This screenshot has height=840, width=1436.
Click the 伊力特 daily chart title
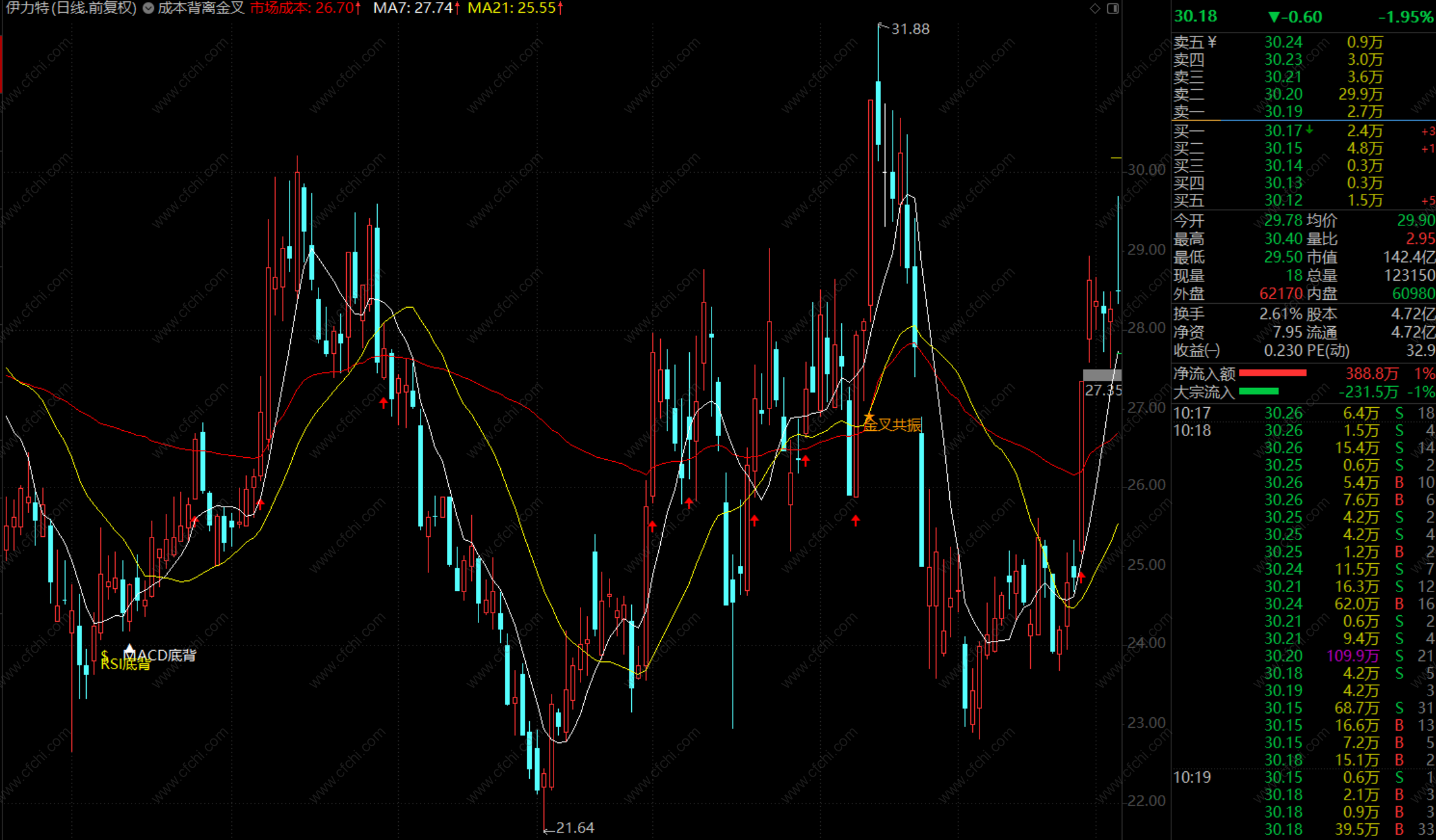(71, 8)
